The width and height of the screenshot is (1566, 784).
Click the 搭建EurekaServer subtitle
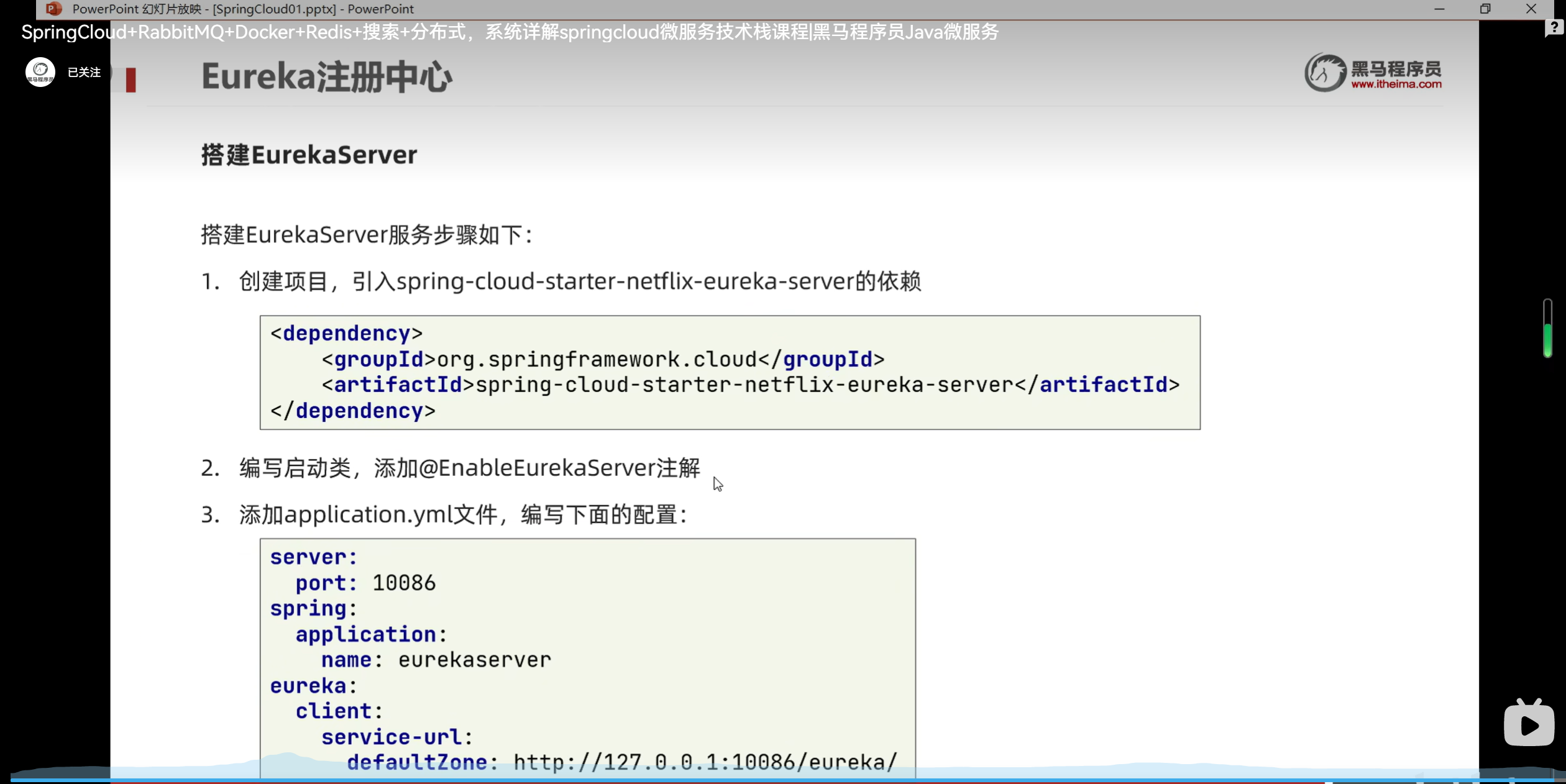309,155
